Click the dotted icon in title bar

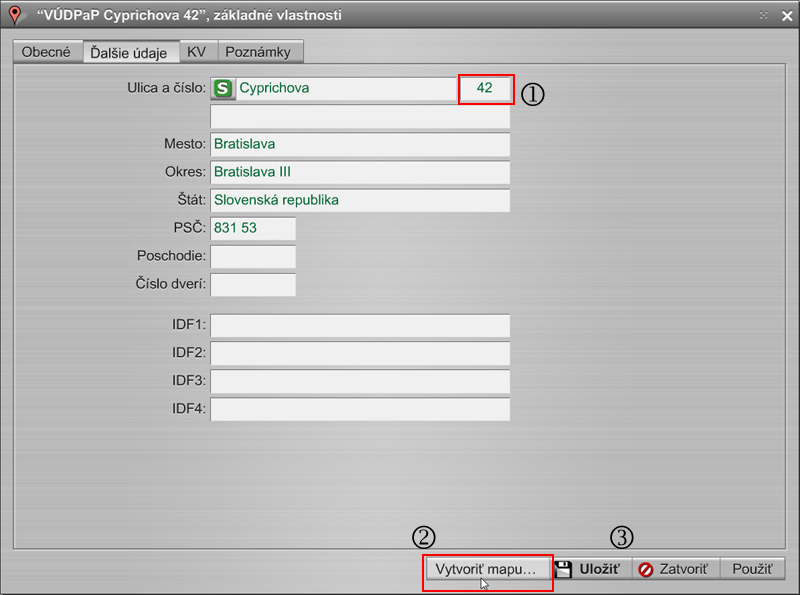pos(763,15)
